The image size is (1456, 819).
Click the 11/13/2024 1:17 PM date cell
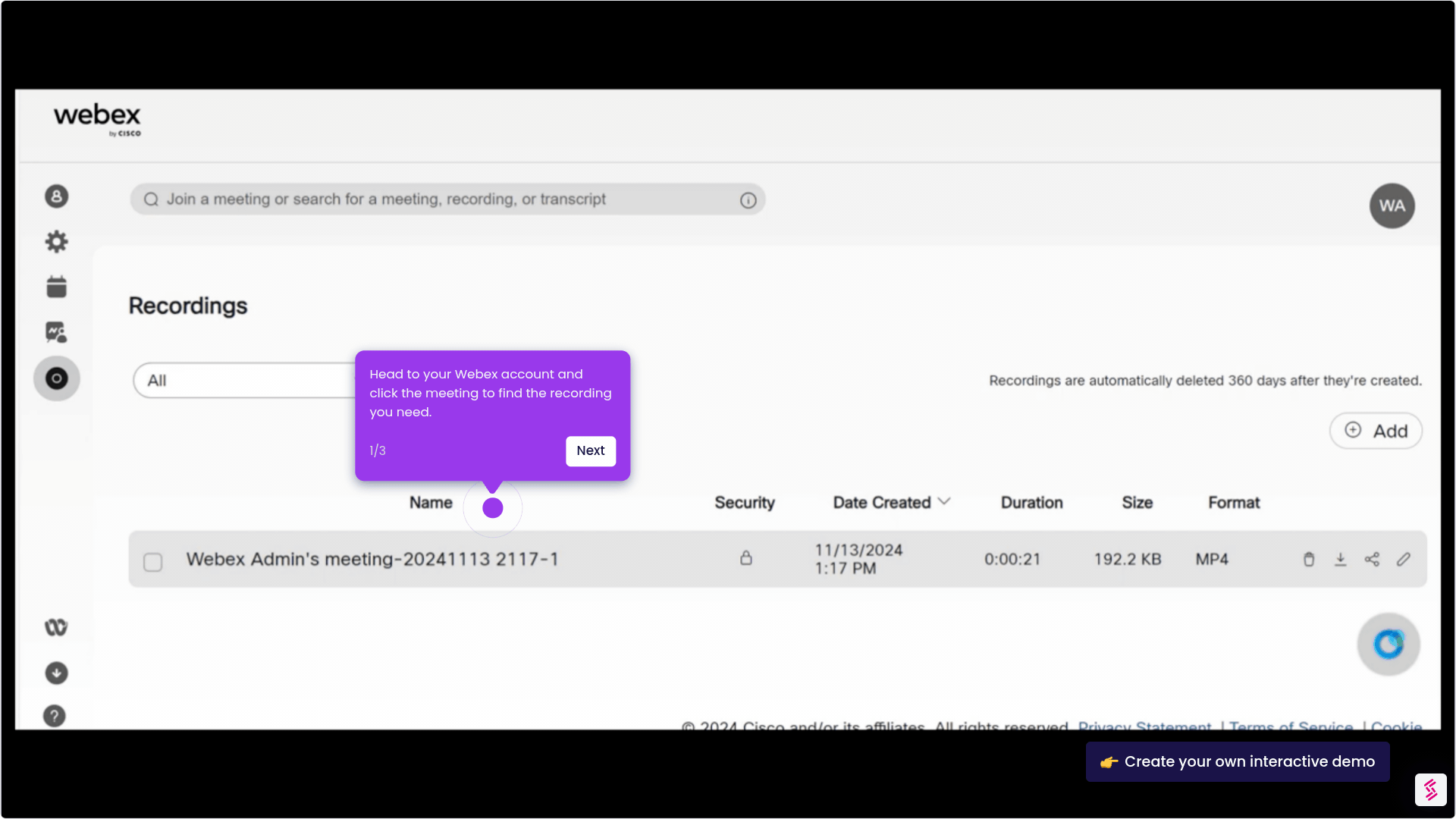coord(858,560)
